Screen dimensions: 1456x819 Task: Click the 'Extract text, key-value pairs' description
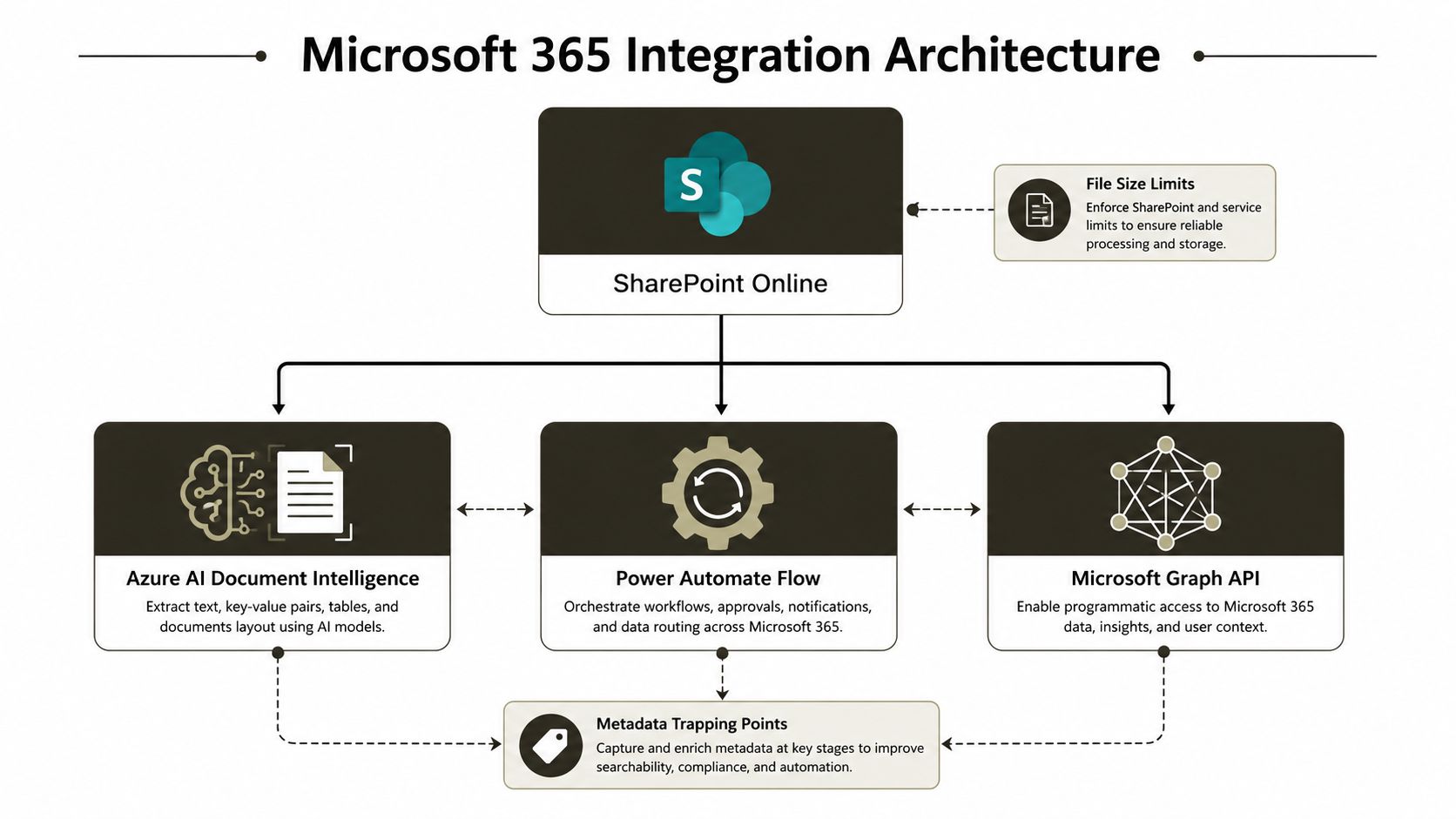point(272,616)
